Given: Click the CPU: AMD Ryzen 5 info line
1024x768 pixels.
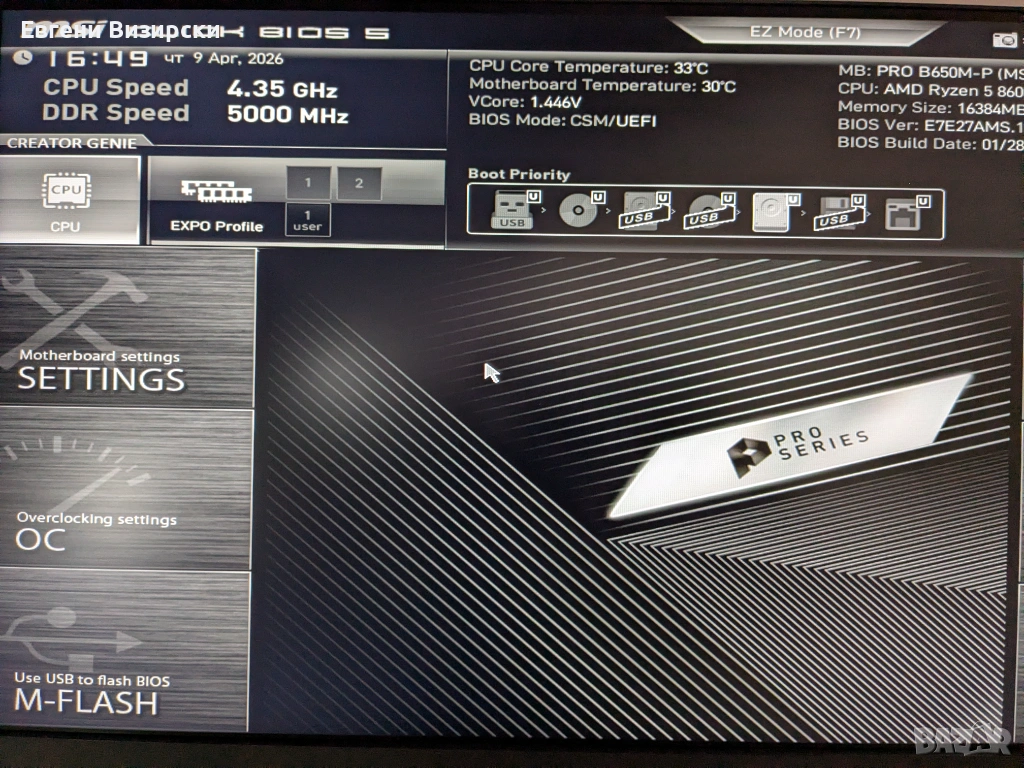Looking at the screenshot, I should click(931, 89).
